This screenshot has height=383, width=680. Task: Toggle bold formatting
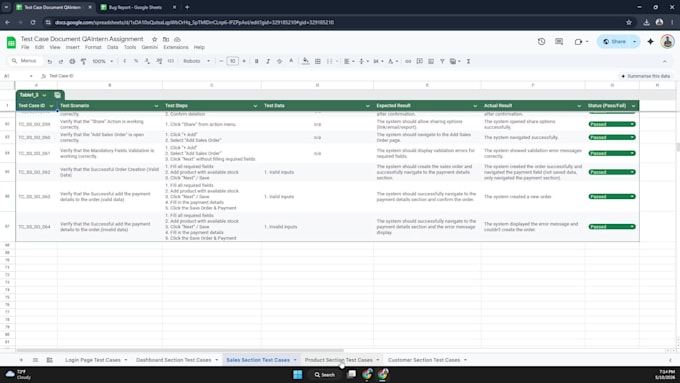click(256, 62)
